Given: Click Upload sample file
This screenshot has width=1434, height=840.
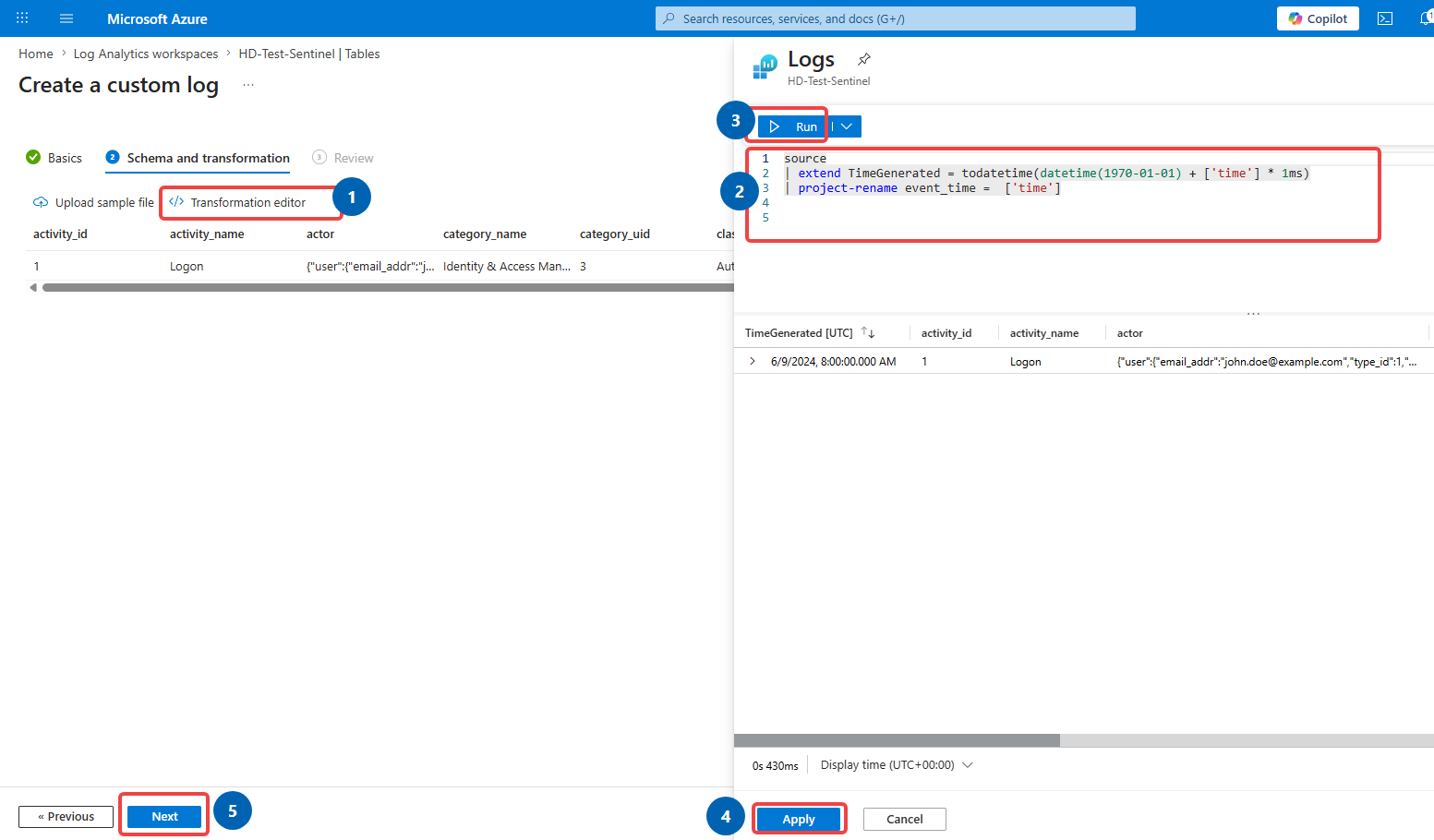Looking at the screenshot, I should click(93, 202).
